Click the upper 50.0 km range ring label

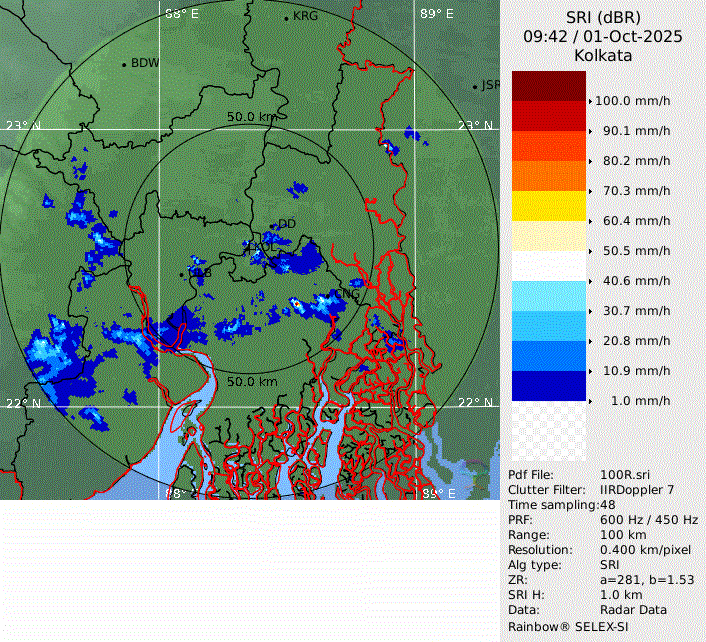251,117
